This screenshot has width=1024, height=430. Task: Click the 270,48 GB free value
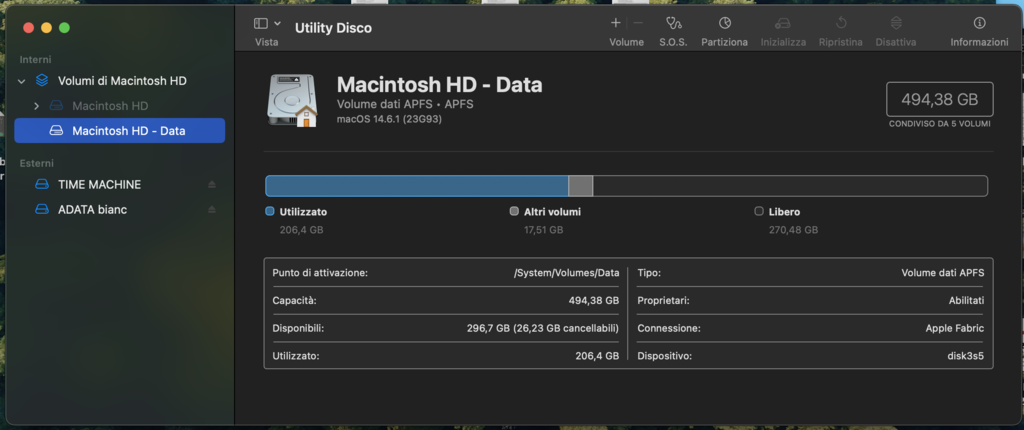[793, 230]
